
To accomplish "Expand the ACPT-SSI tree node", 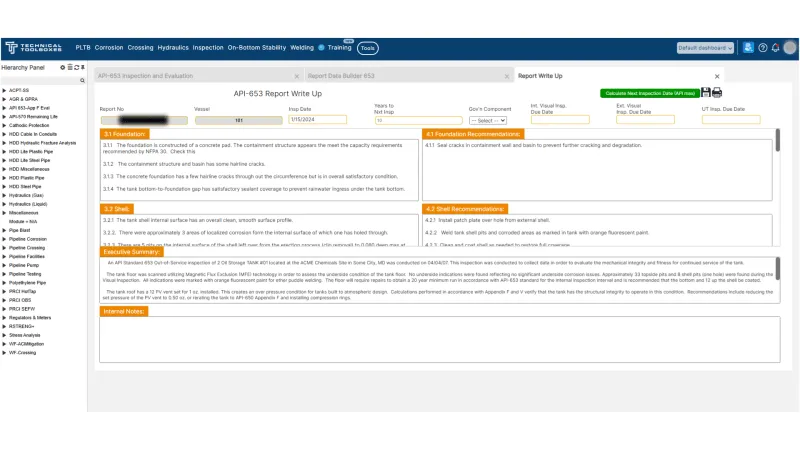I will tap(4, 90).
